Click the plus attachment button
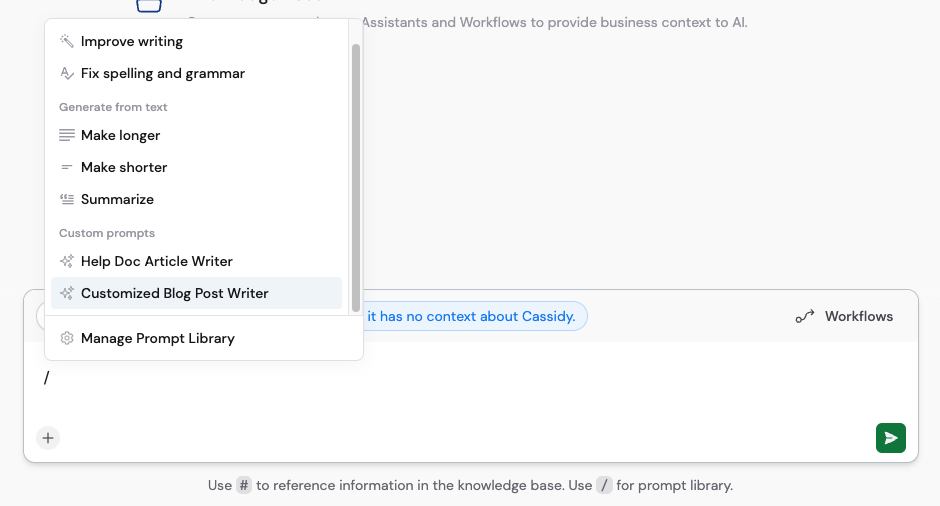 tap(48, 438)
